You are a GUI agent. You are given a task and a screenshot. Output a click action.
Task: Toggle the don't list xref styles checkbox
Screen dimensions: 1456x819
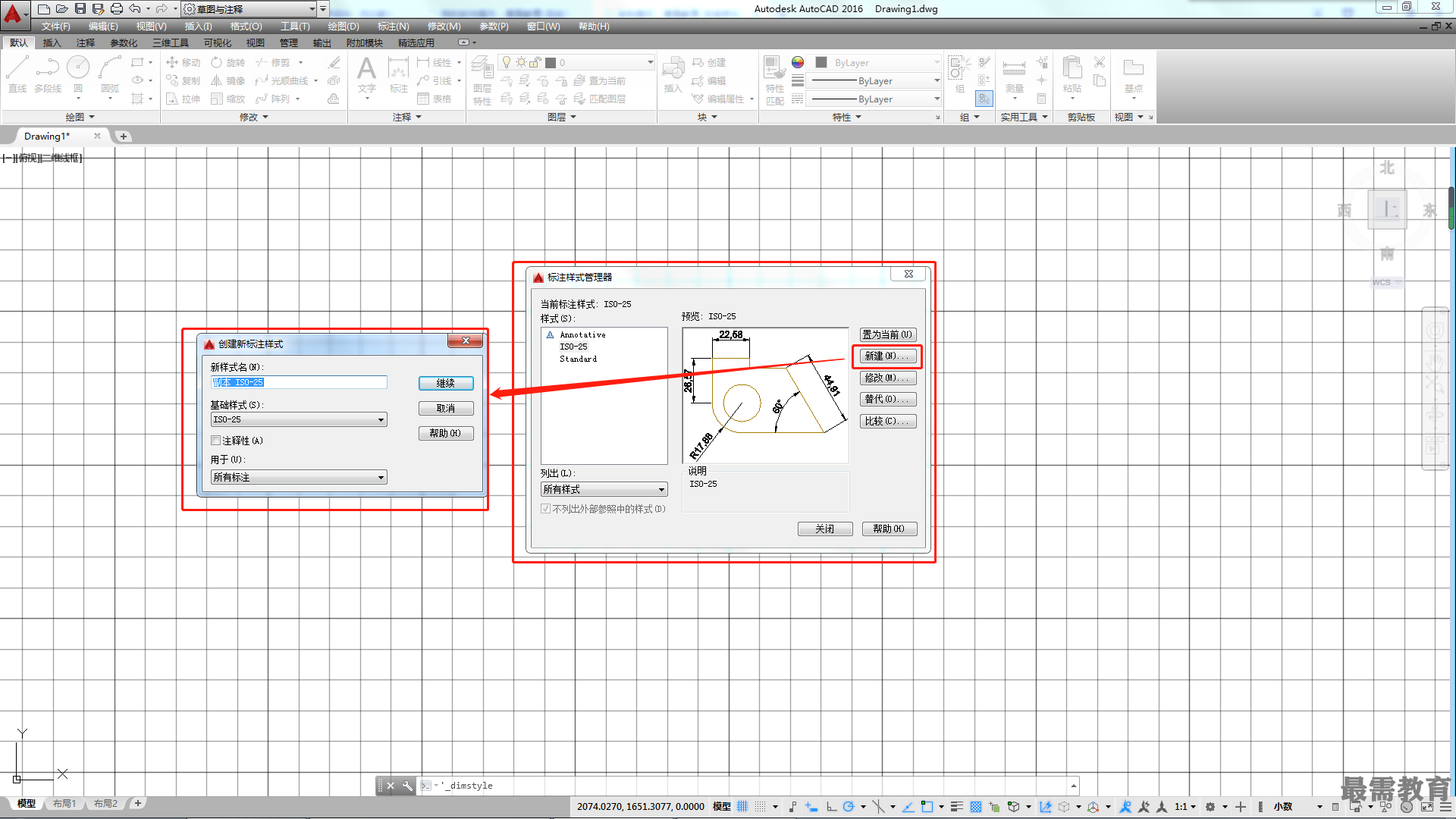click(546, 509)
